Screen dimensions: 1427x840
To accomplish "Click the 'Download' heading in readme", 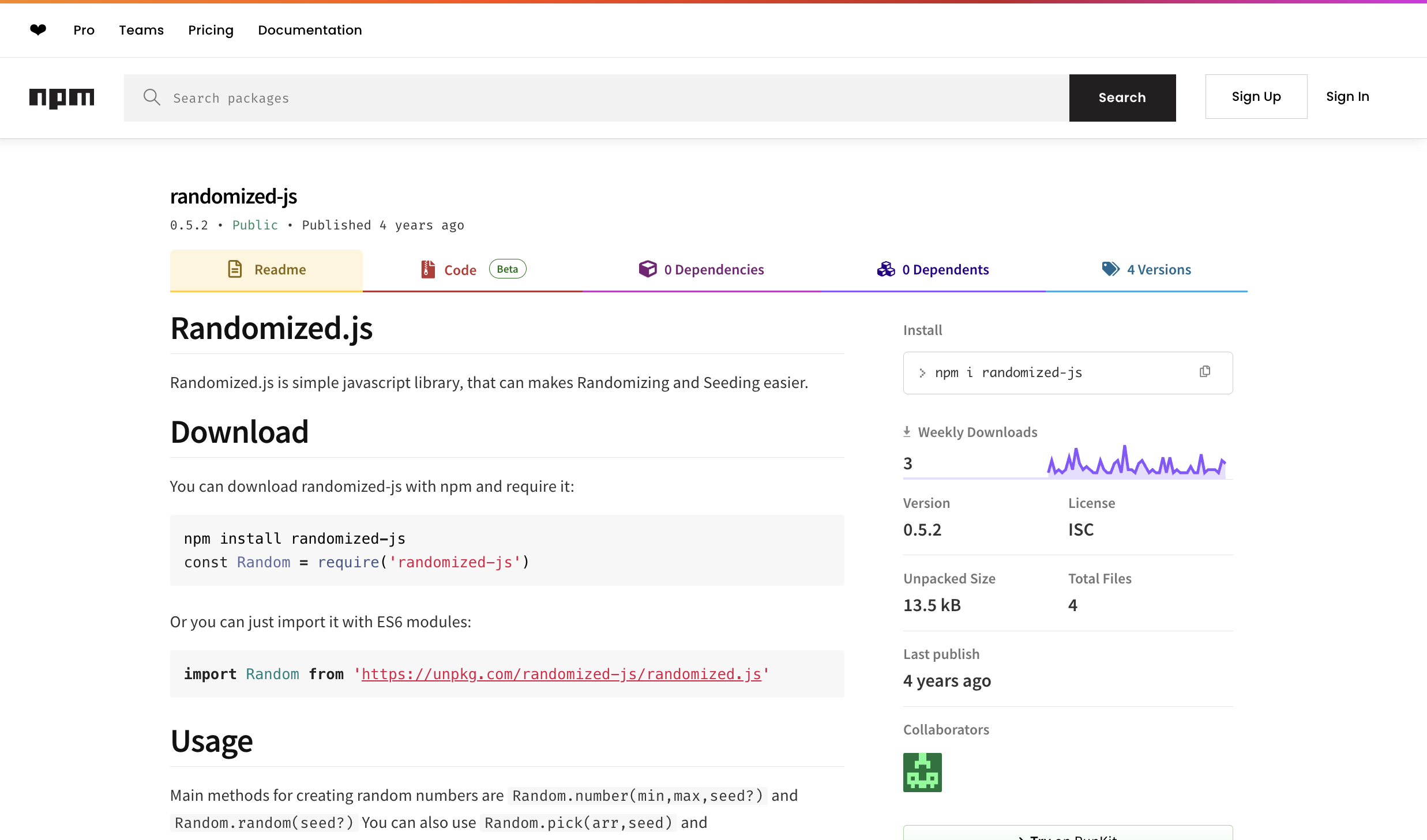I will (239, 432).
